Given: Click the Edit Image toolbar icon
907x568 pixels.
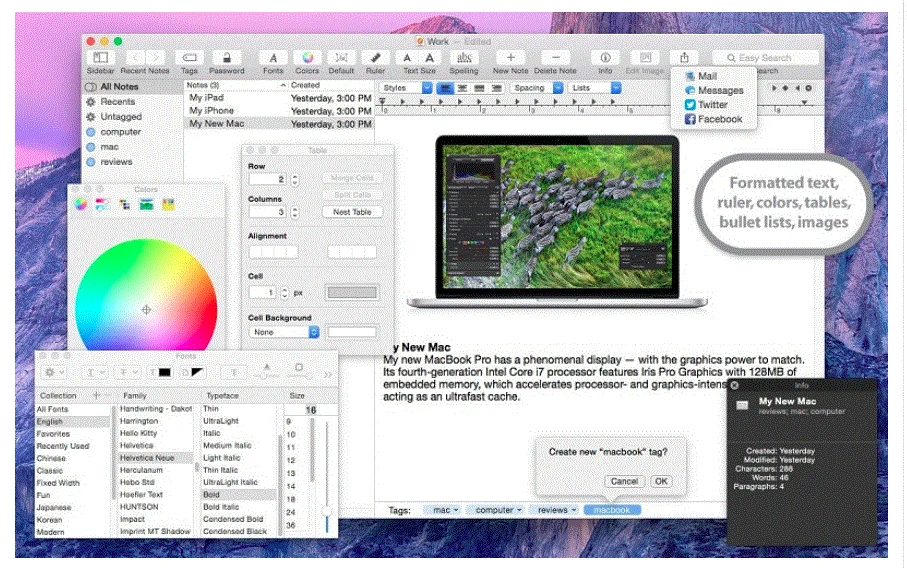Looking at the screenshot, I should pos(645,57).
